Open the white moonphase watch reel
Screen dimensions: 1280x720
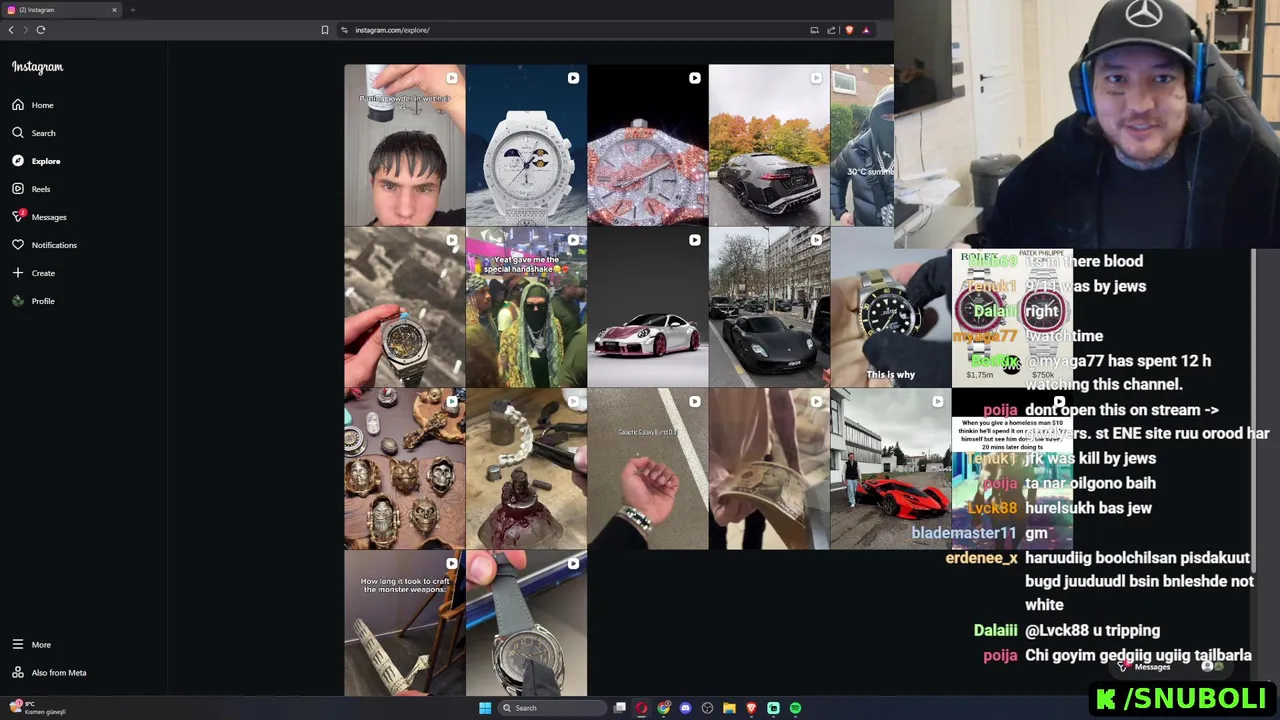point(526,145)
